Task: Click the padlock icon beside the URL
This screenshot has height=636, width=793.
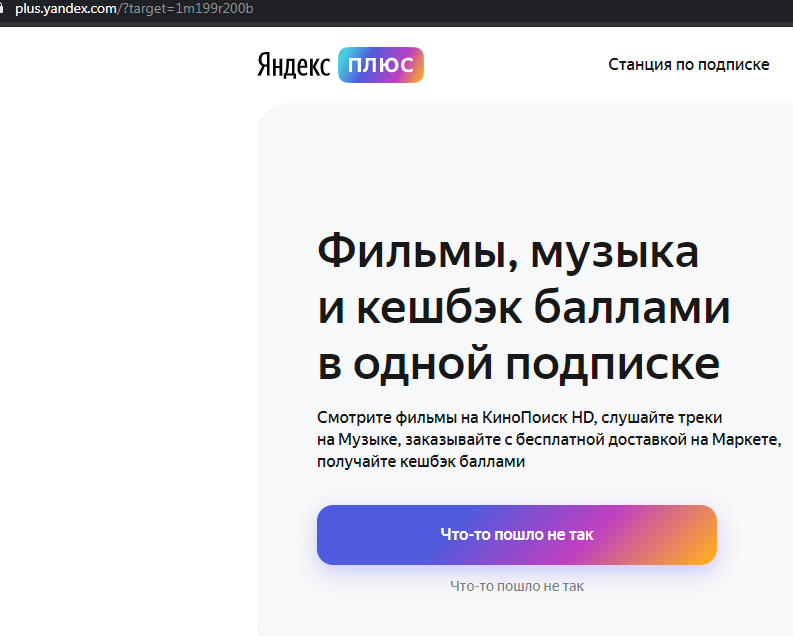Action: tap(2, 9)
